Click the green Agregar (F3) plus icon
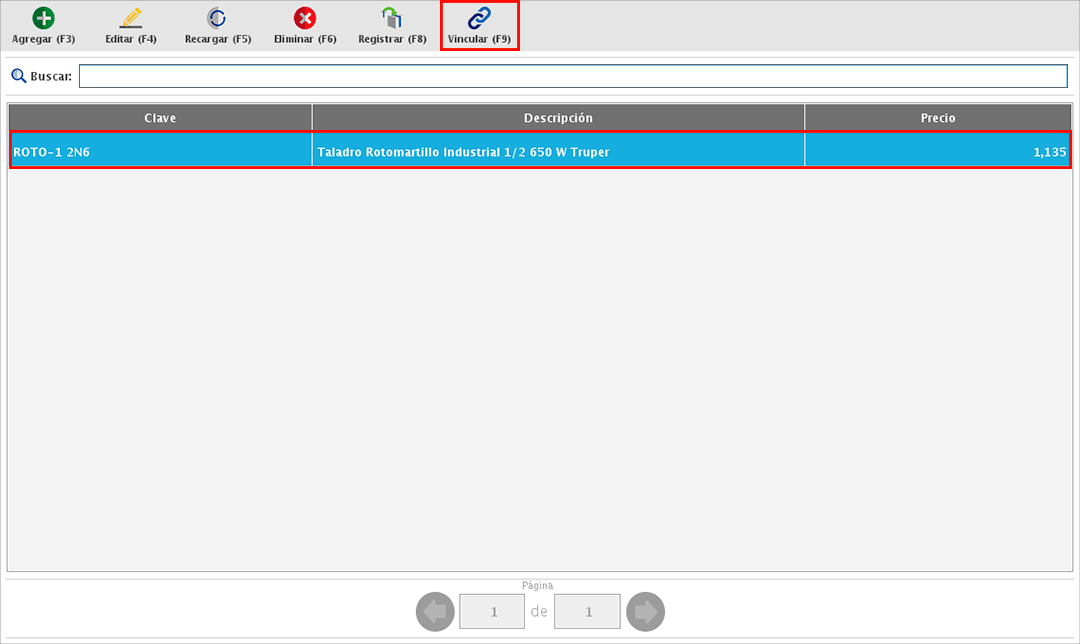 (x=44, y=19)
